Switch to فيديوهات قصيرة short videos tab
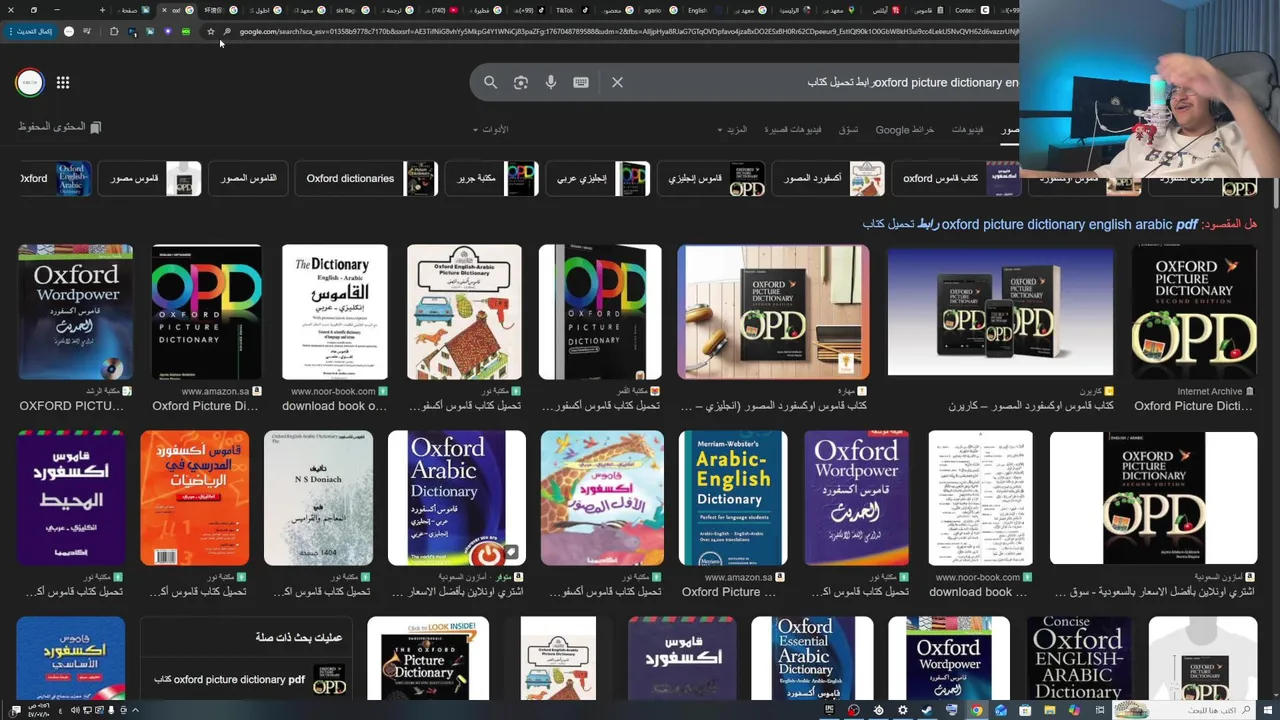Image resolution: width=1280 pixels, height=720 pixels. coord(792,129)
